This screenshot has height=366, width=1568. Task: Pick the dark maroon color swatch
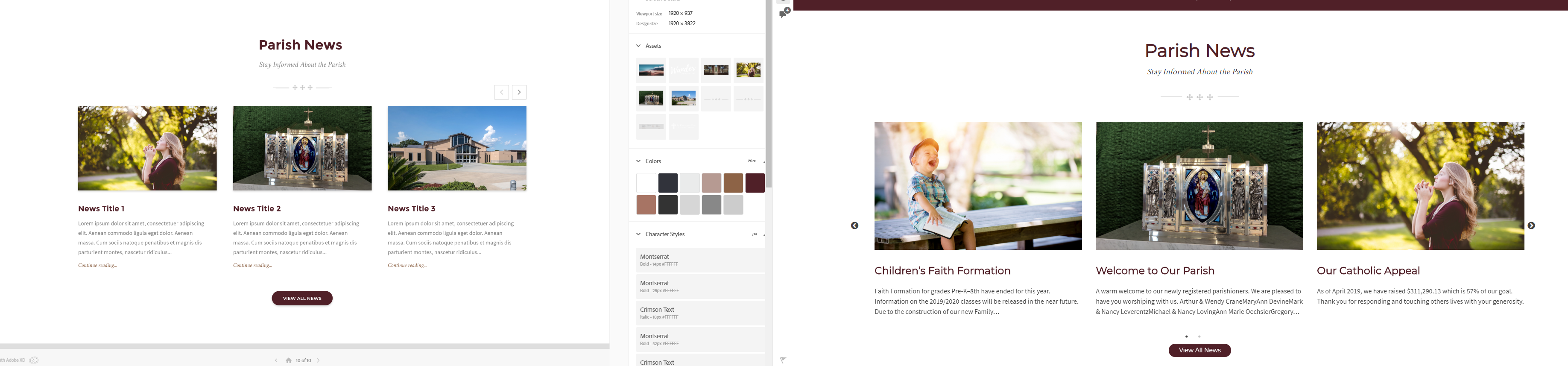[x=755, y=183]
